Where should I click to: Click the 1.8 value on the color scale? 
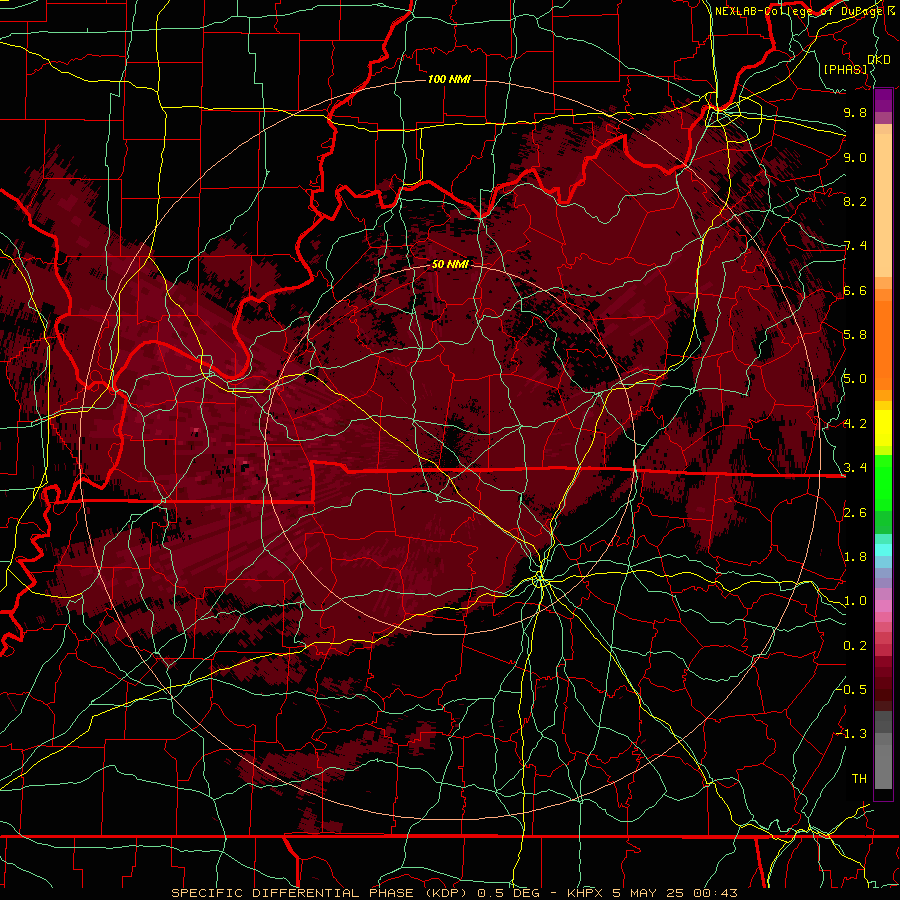tap(855, 557)
